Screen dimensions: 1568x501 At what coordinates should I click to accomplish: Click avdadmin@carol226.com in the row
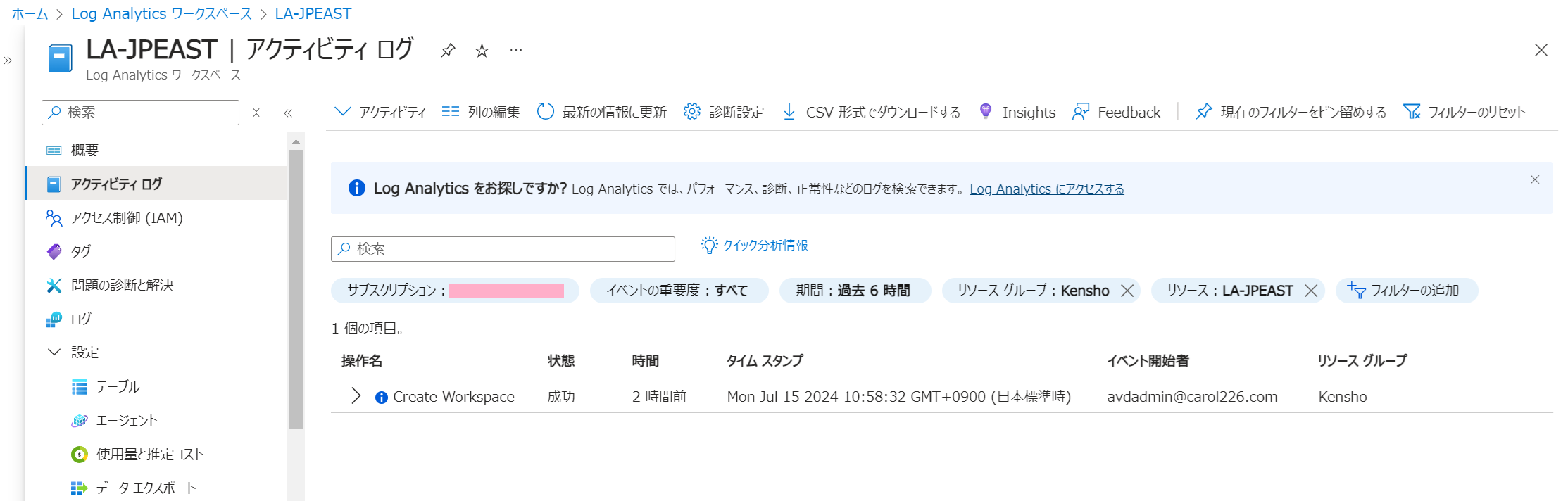(1192, 397)
